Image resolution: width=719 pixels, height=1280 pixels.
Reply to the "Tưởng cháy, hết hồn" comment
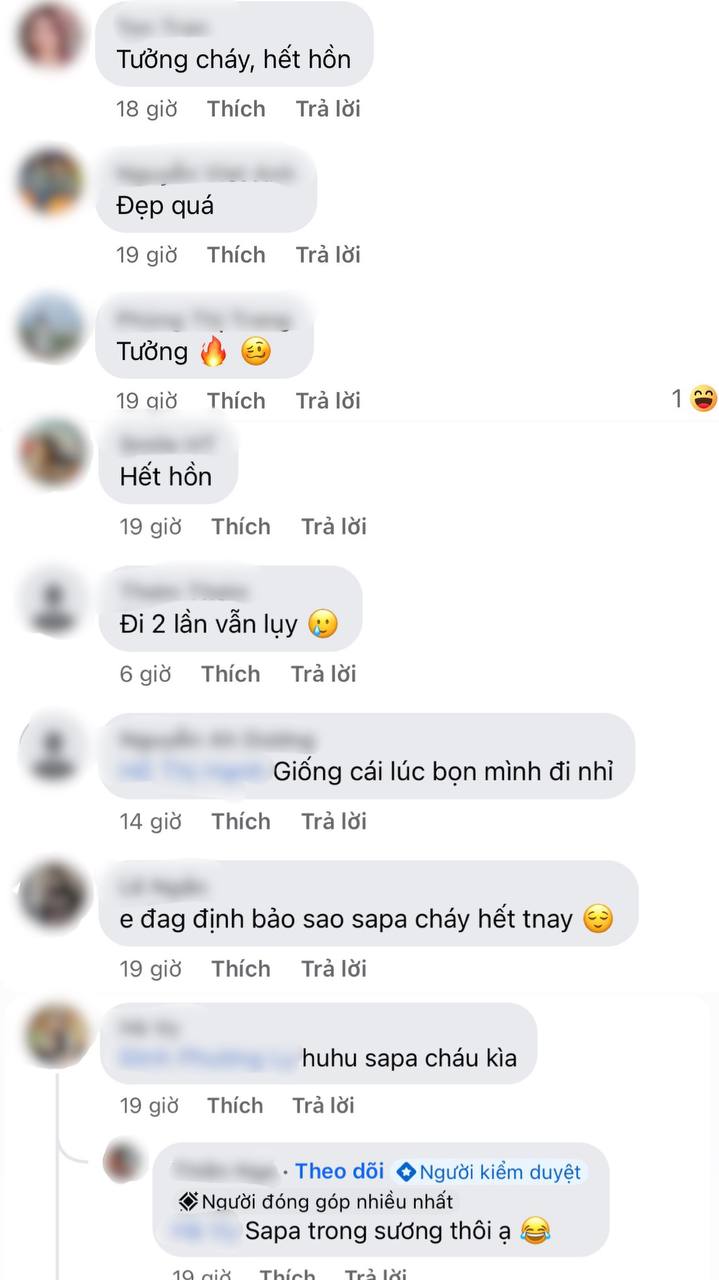tap(328, 109)
